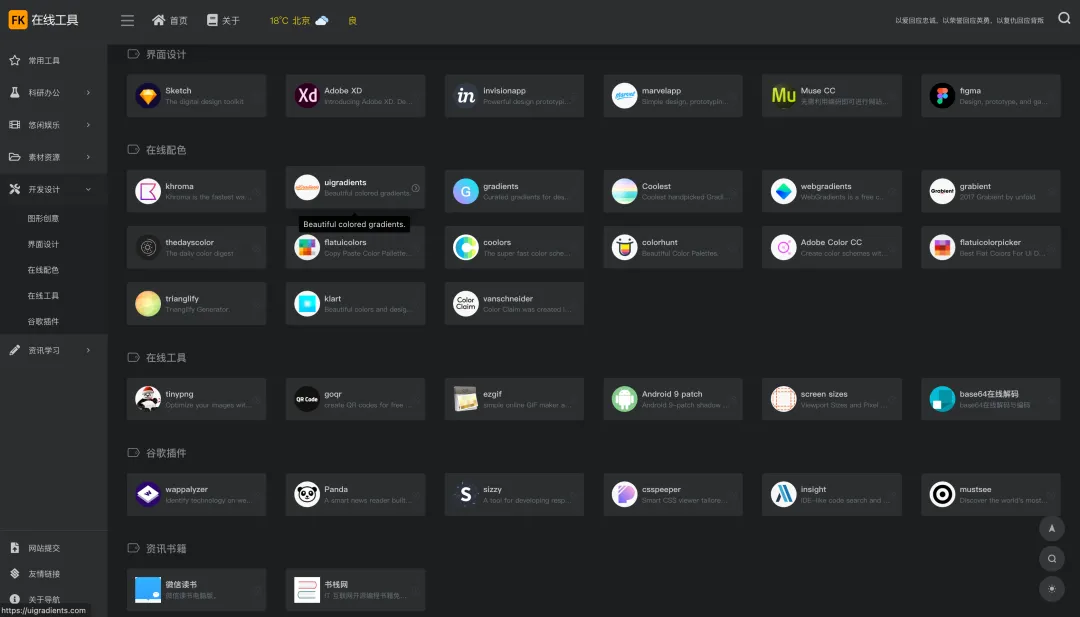Click the 书栈网 icon
The width and height of the screenshot is (1080, 617).
coord(307,590)
